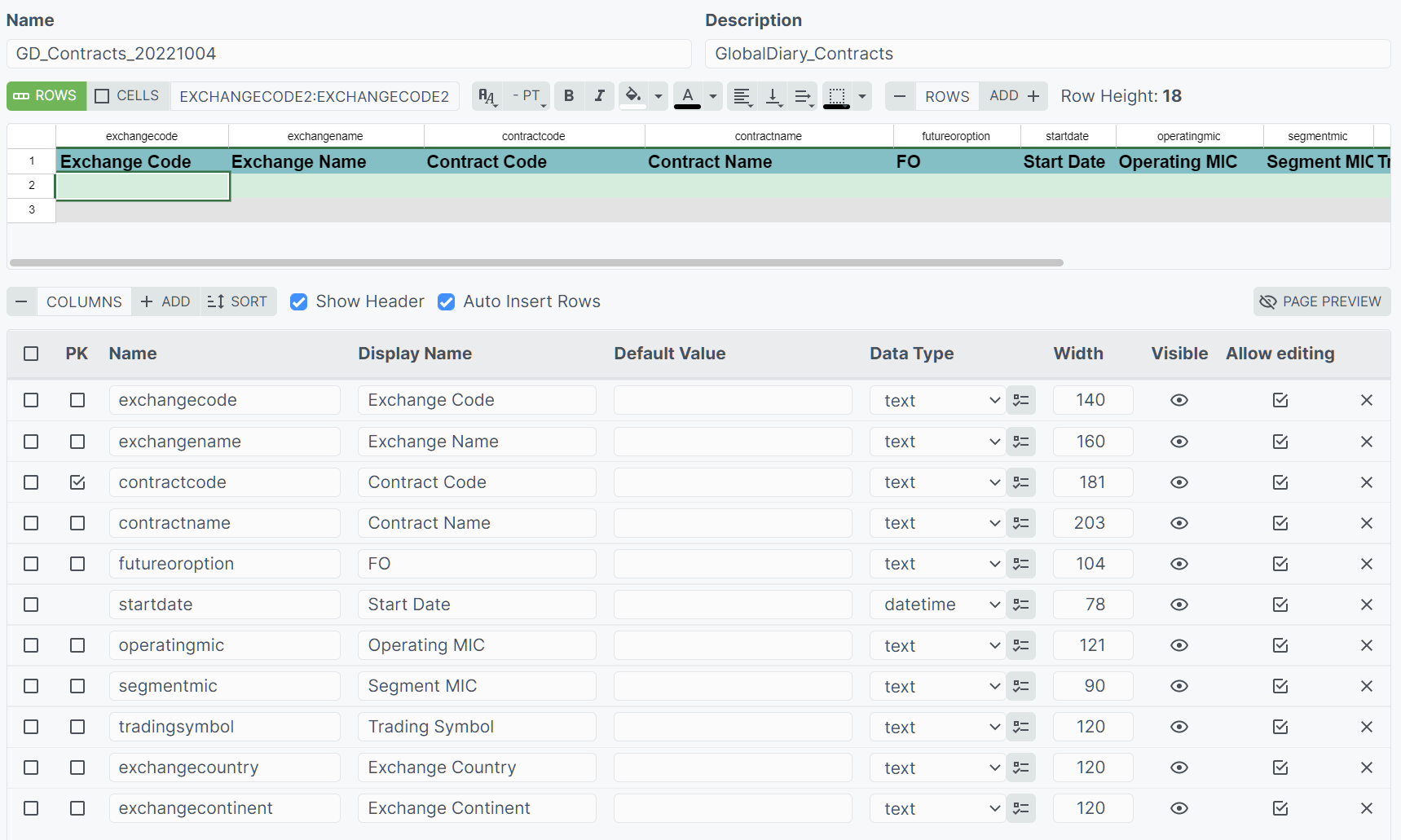Edit the table Name field
This screenshot has height=840, width=1401.
point(349,54)
